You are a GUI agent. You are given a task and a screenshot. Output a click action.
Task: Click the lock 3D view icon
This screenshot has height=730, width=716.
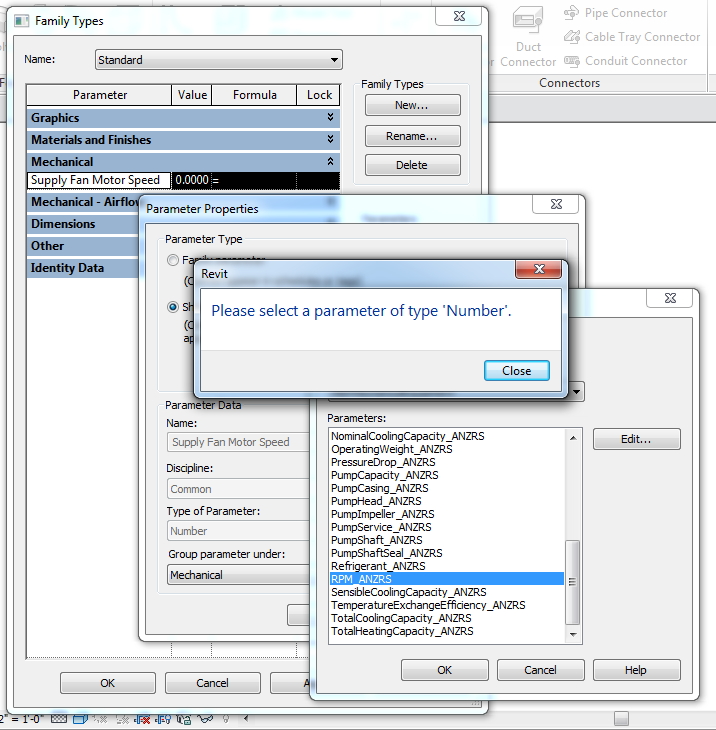point(183,720)
